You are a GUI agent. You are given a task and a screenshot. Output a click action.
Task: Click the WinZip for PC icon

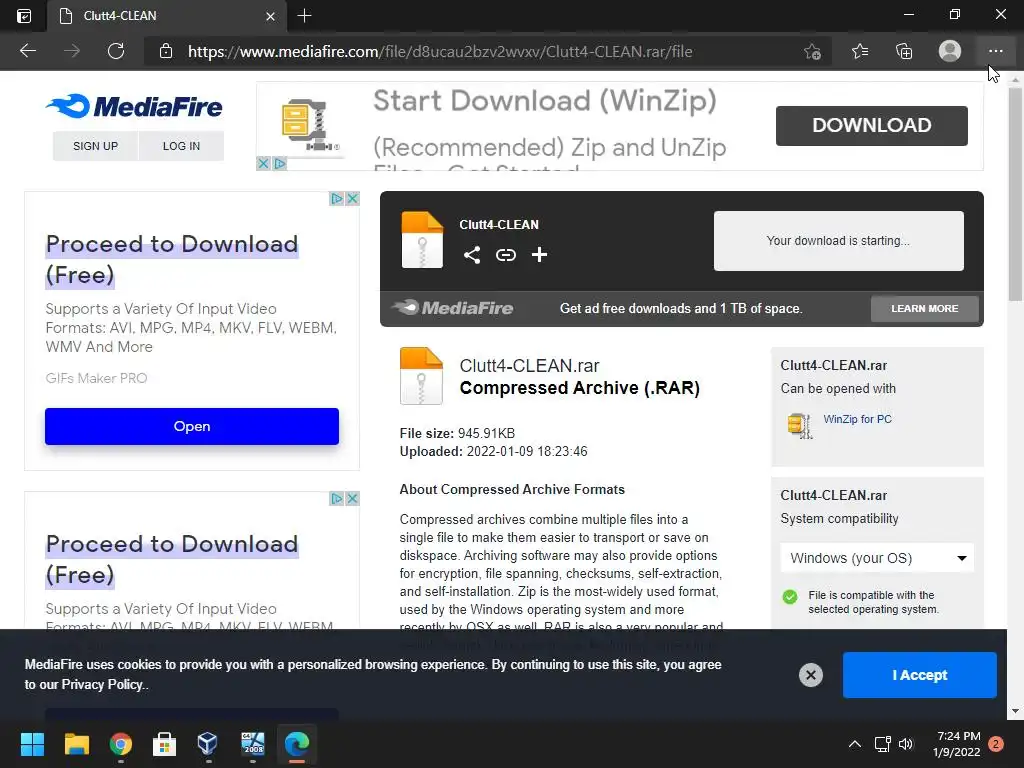799,426
